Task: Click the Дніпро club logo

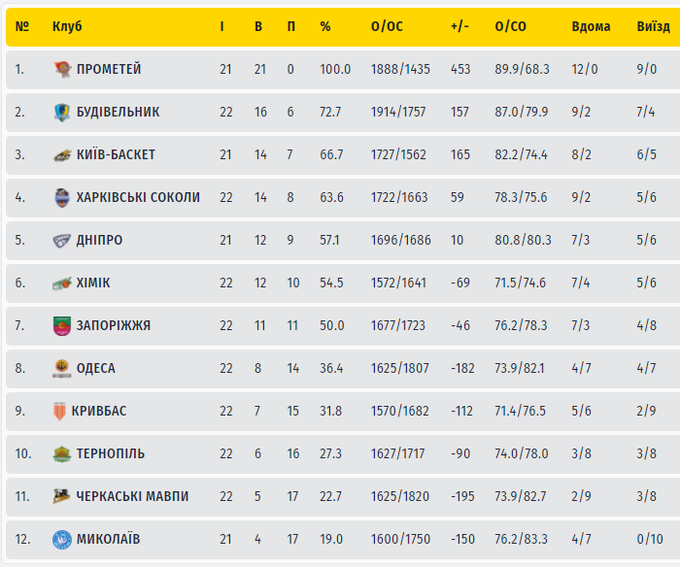Action: tap(62, 241)
